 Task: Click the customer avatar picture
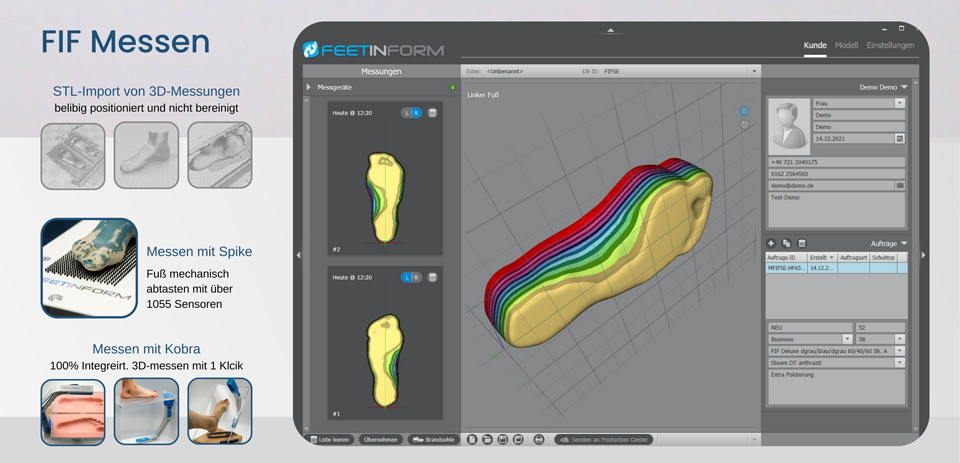point(789,126)
